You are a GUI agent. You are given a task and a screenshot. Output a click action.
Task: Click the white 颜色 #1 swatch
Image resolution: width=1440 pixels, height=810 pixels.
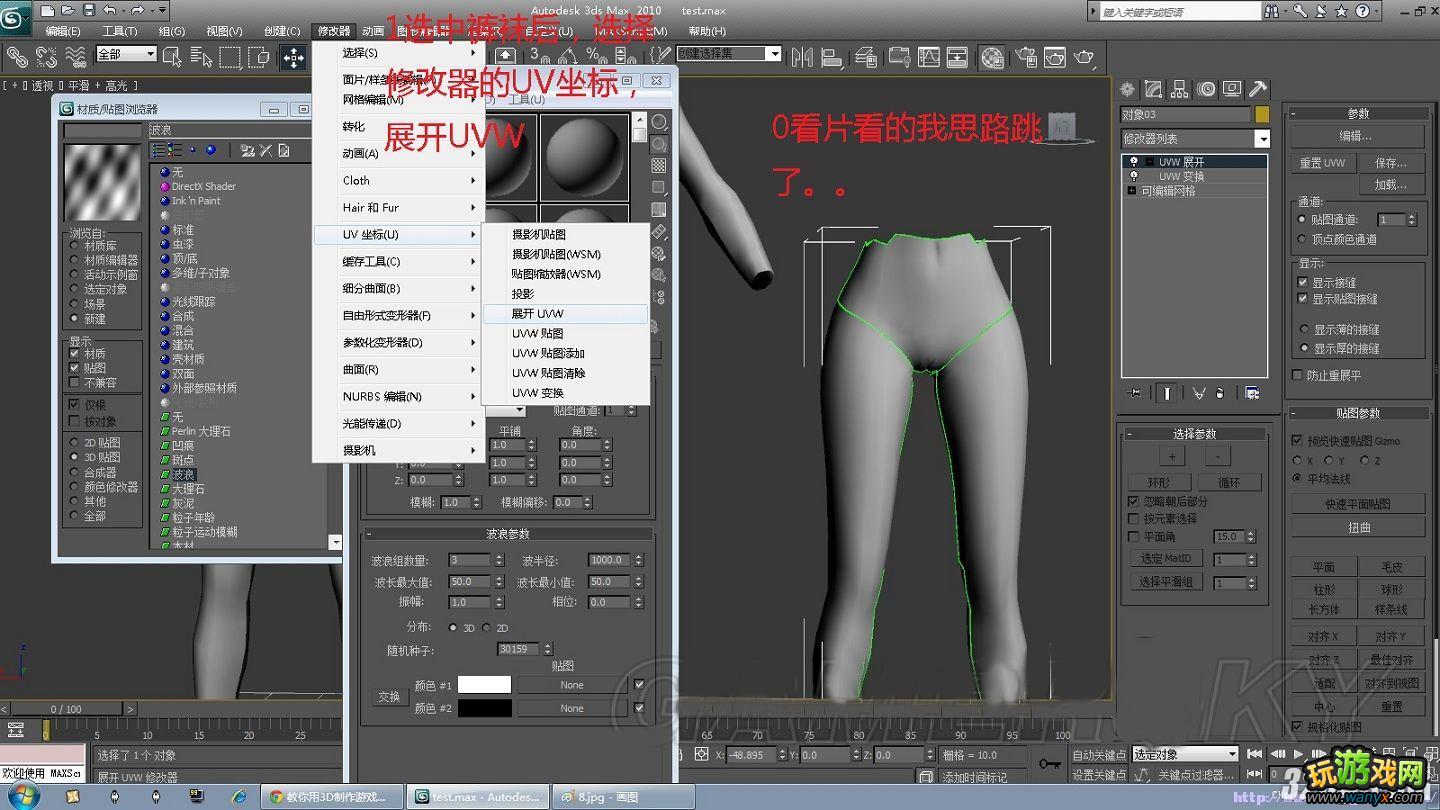click(x=484, y=685)
